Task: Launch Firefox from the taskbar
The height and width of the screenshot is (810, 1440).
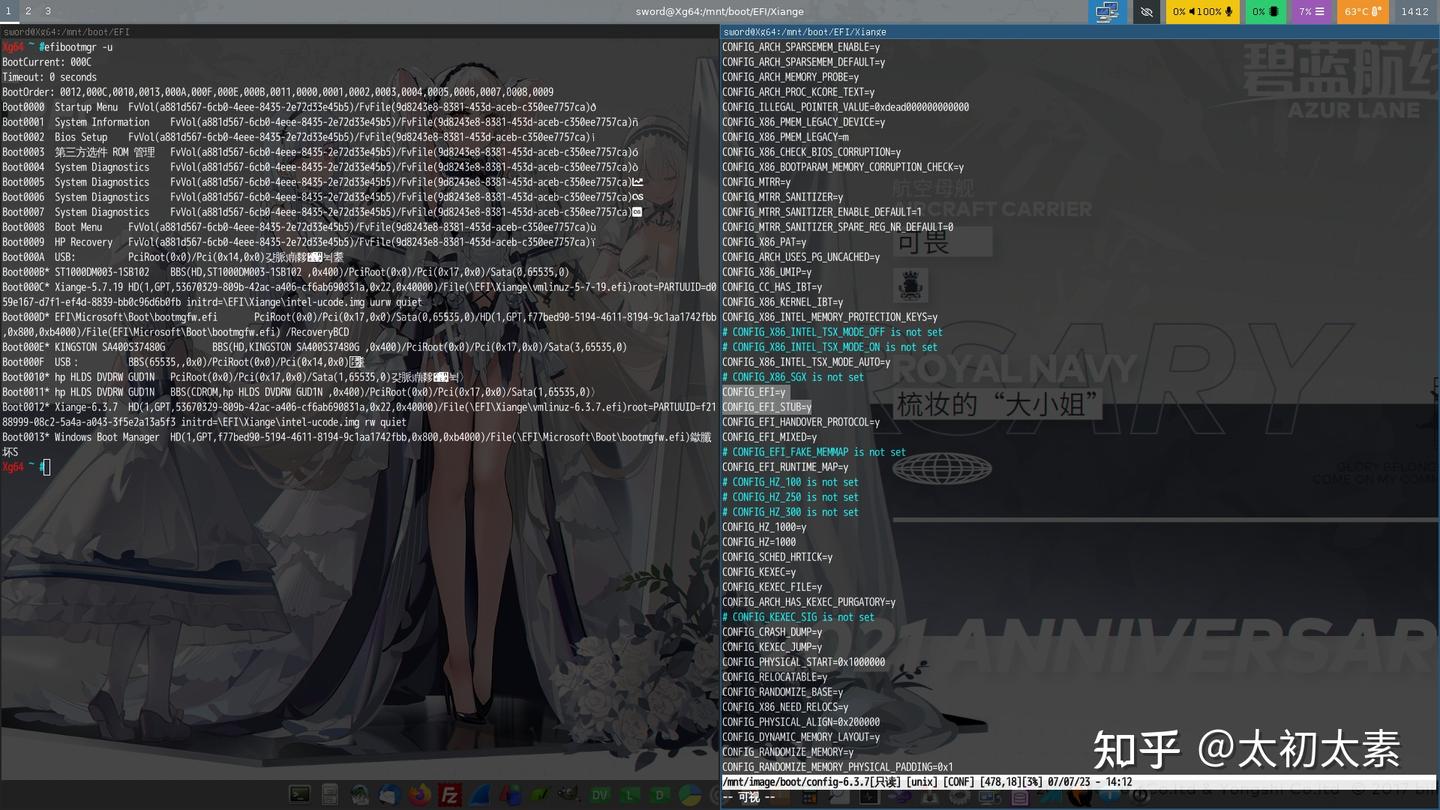Action: pyautogui.click(x=418, y=794)
